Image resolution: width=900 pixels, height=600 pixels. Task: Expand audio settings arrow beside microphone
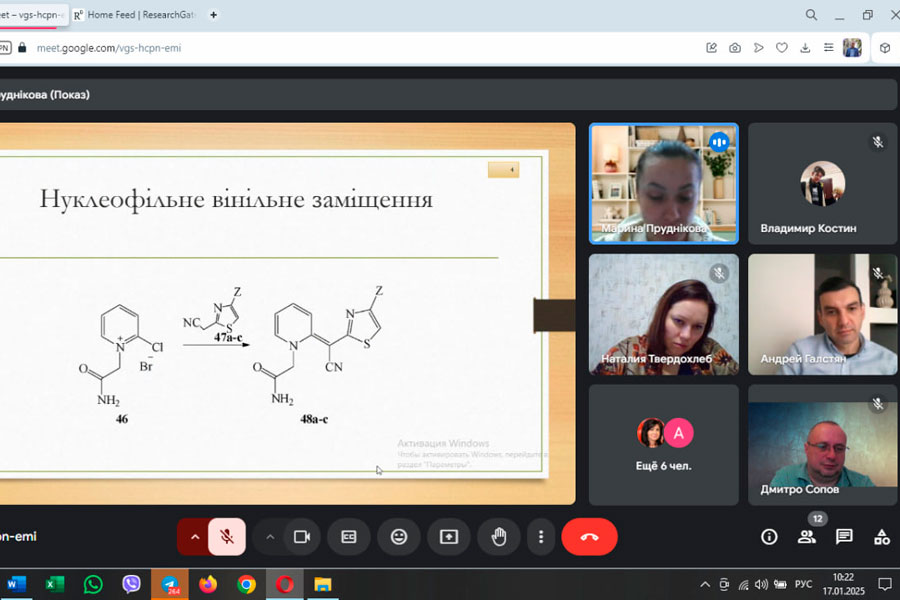(194, 537)
